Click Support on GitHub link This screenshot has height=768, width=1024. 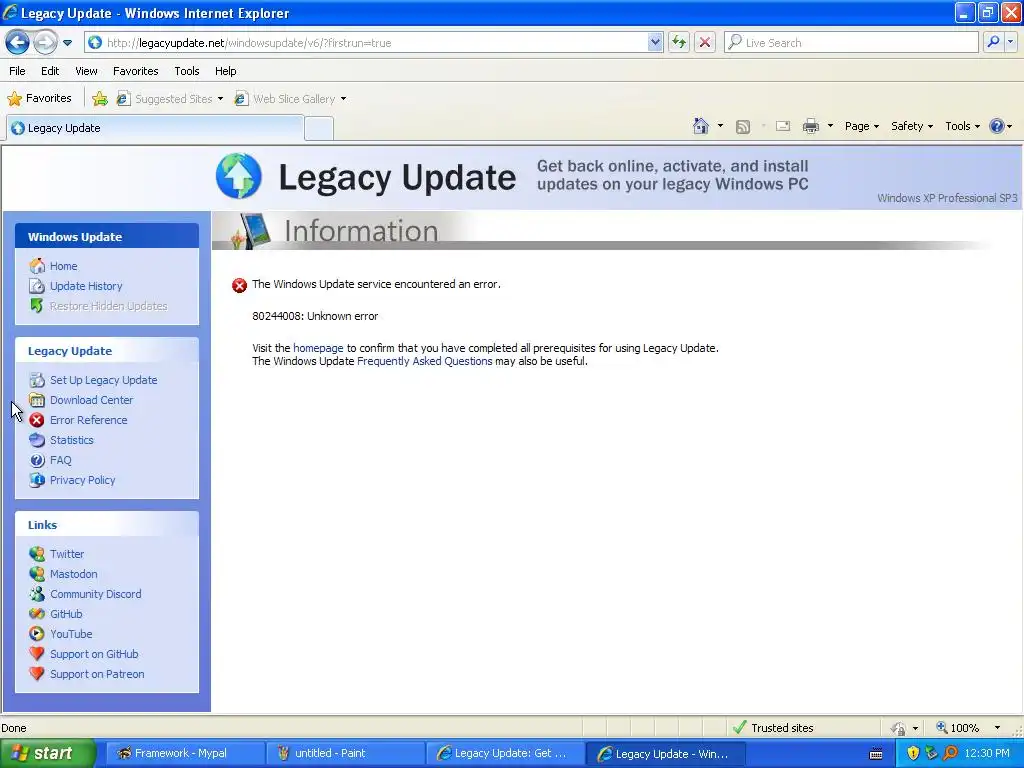pos(94,654)
